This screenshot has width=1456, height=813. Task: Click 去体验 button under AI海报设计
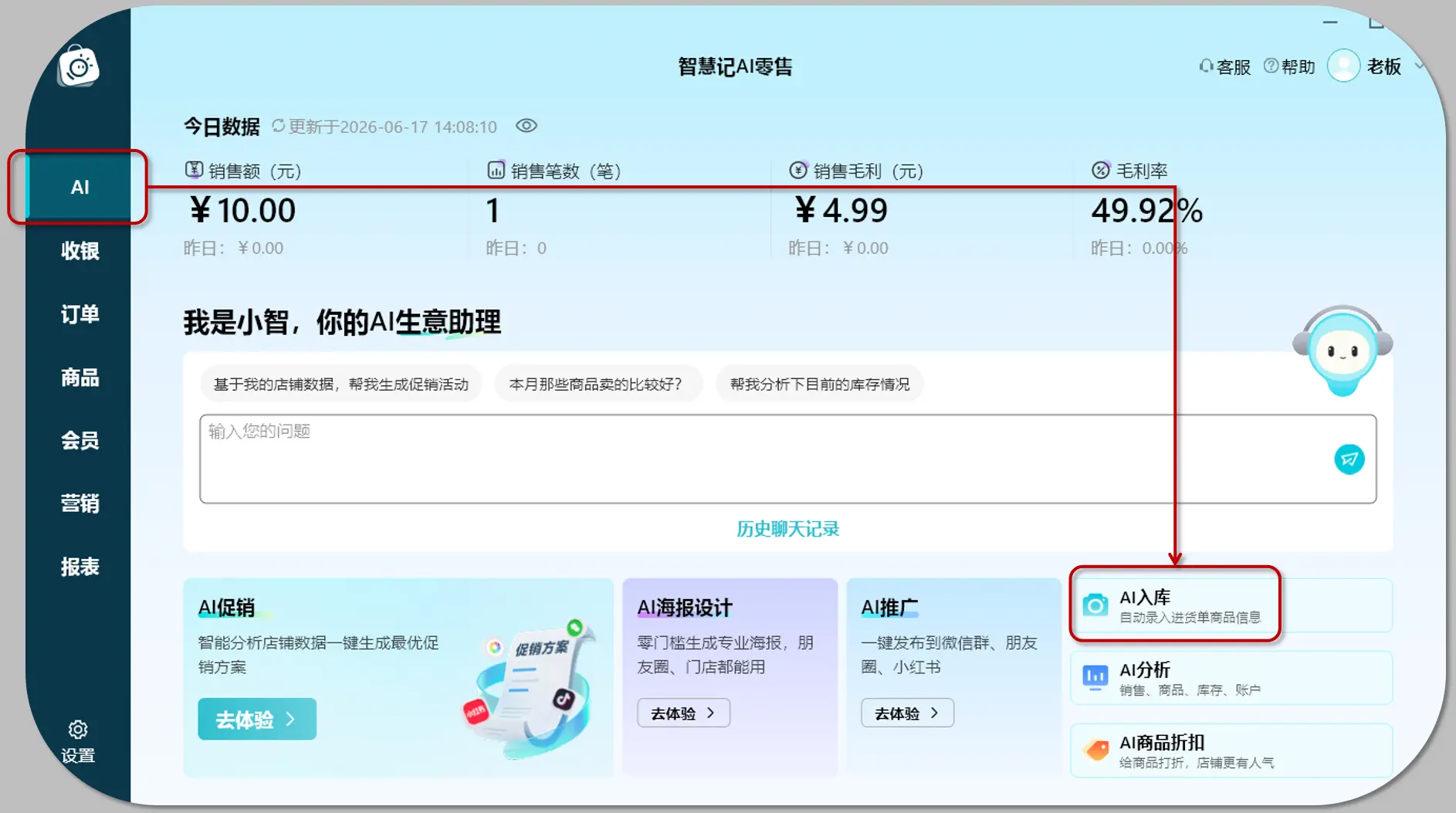point(683,713)
